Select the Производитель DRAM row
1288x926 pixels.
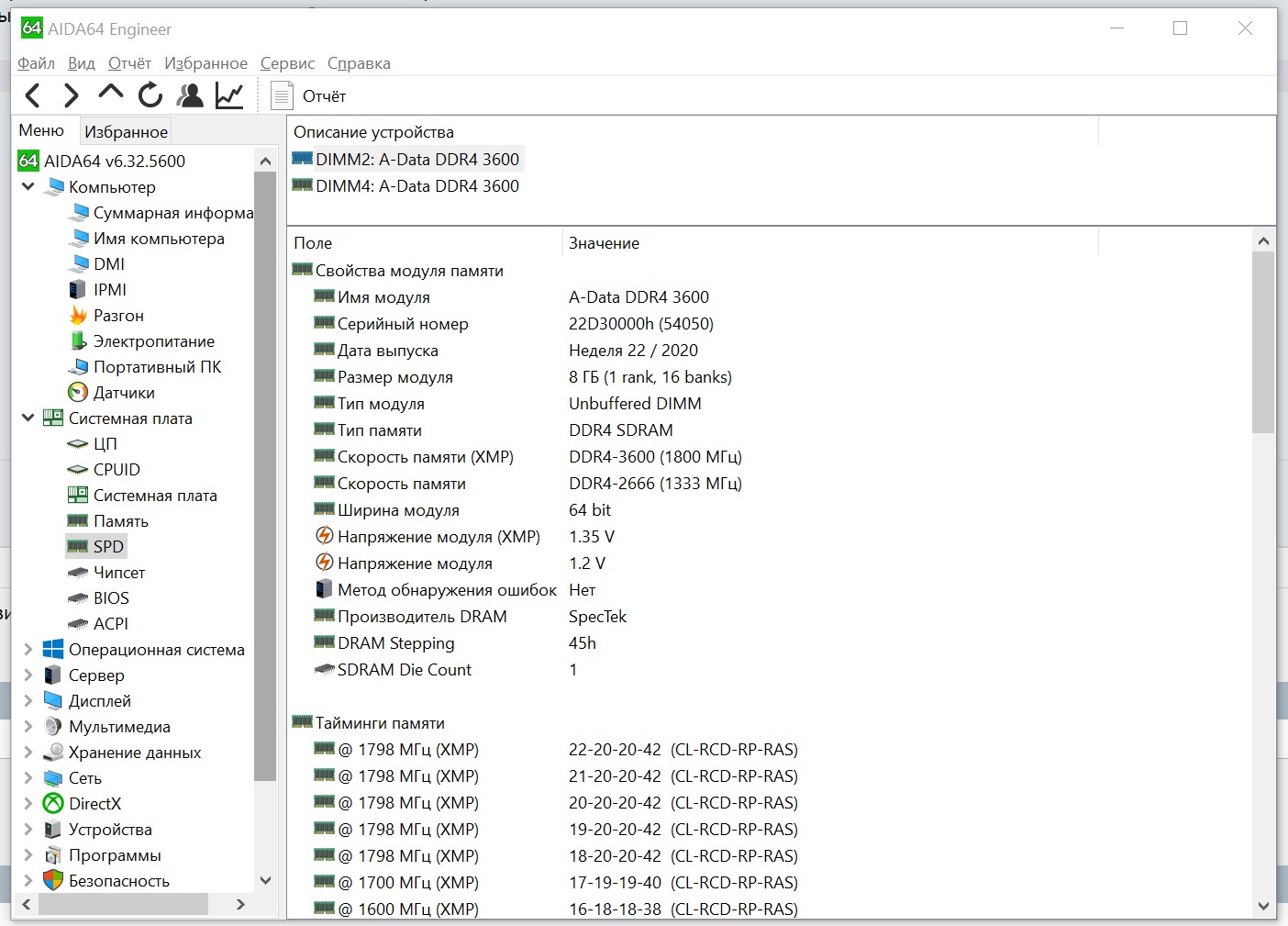click(692, 616)
